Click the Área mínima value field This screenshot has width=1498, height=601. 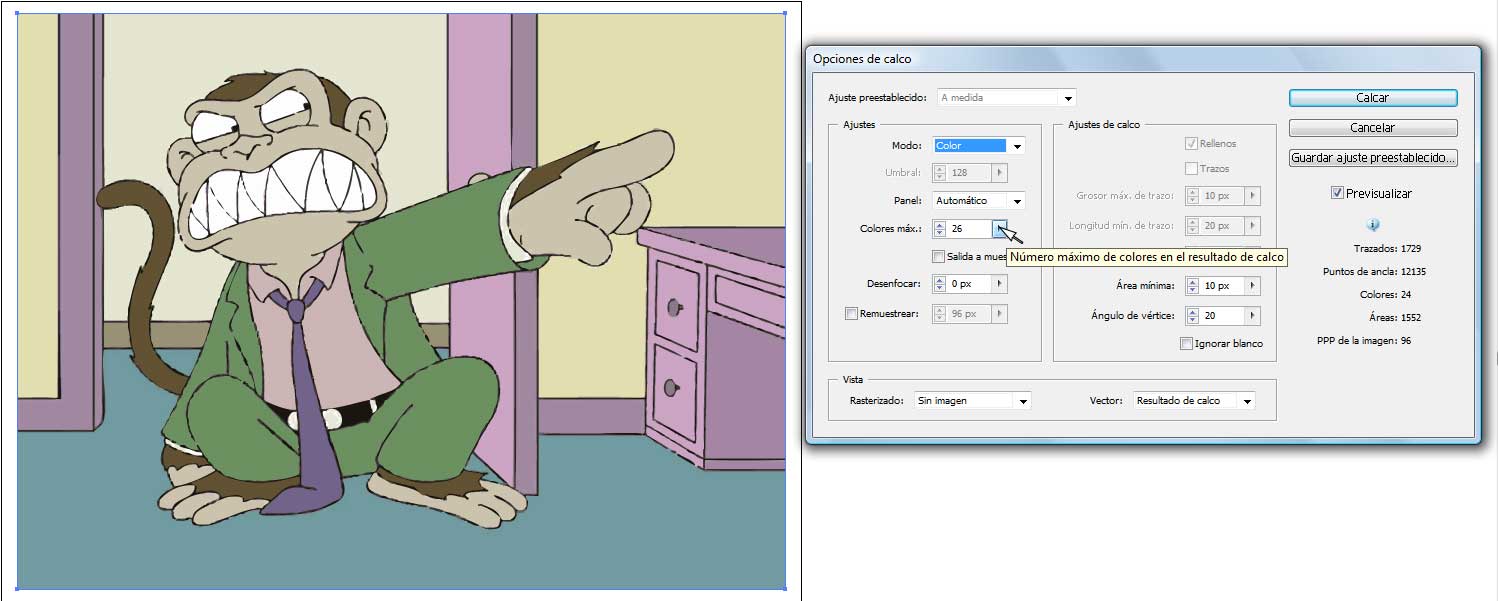click(x=1223, y=286)
